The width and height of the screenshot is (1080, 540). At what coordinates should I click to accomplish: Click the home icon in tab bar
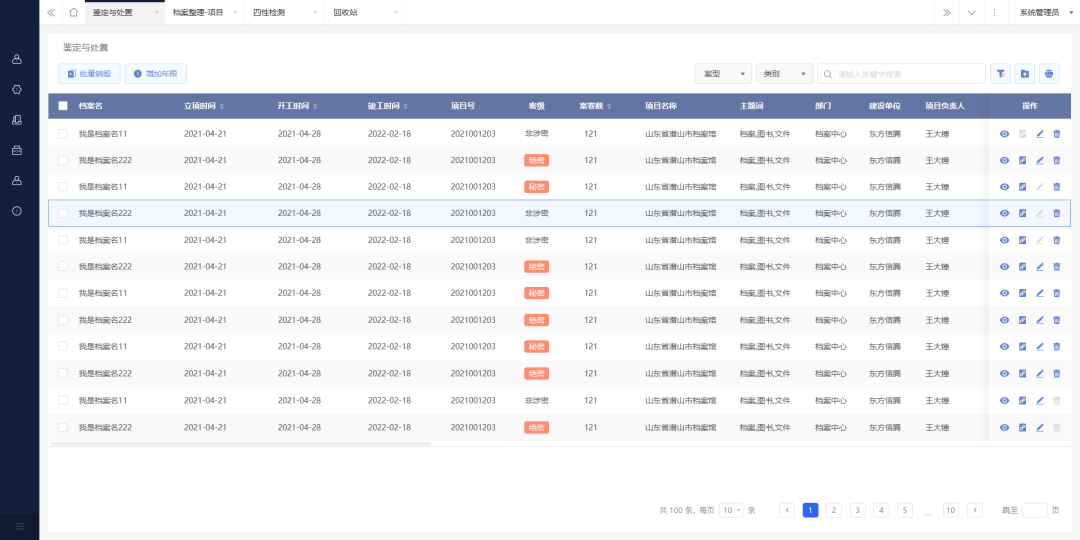73,12
